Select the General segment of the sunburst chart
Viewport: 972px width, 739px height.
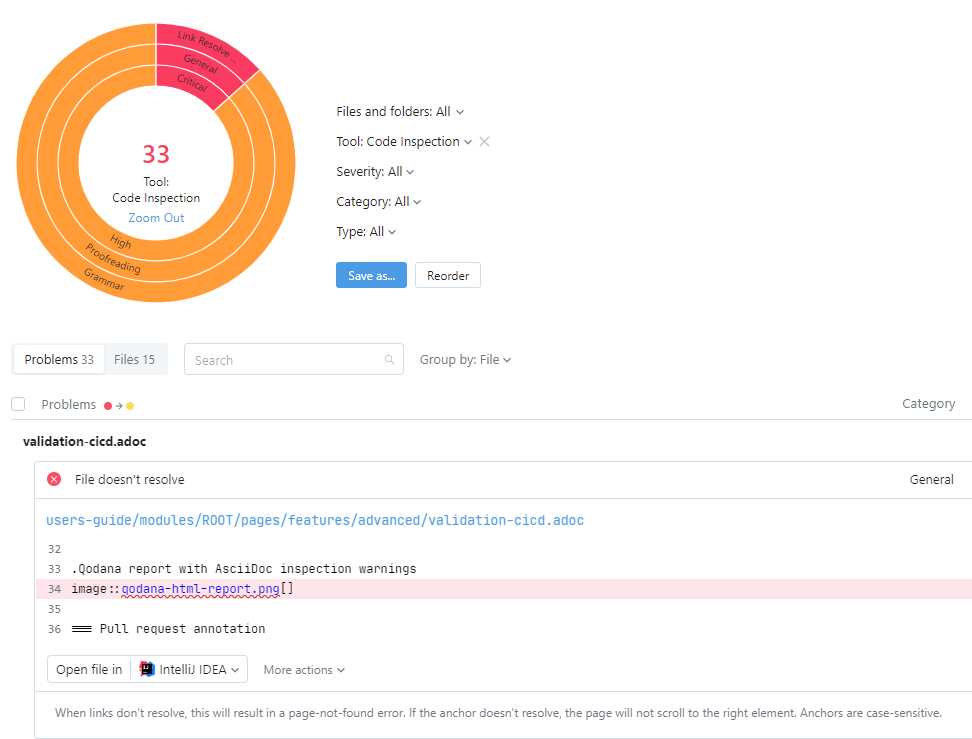coord(200,64)
